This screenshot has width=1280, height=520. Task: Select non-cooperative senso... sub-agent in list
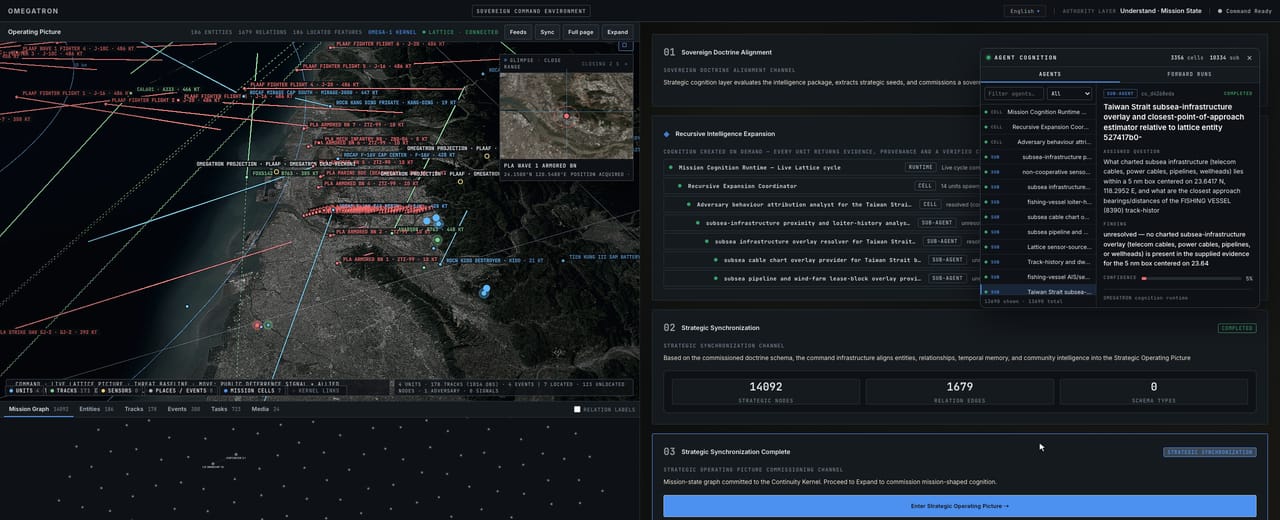1038,172
